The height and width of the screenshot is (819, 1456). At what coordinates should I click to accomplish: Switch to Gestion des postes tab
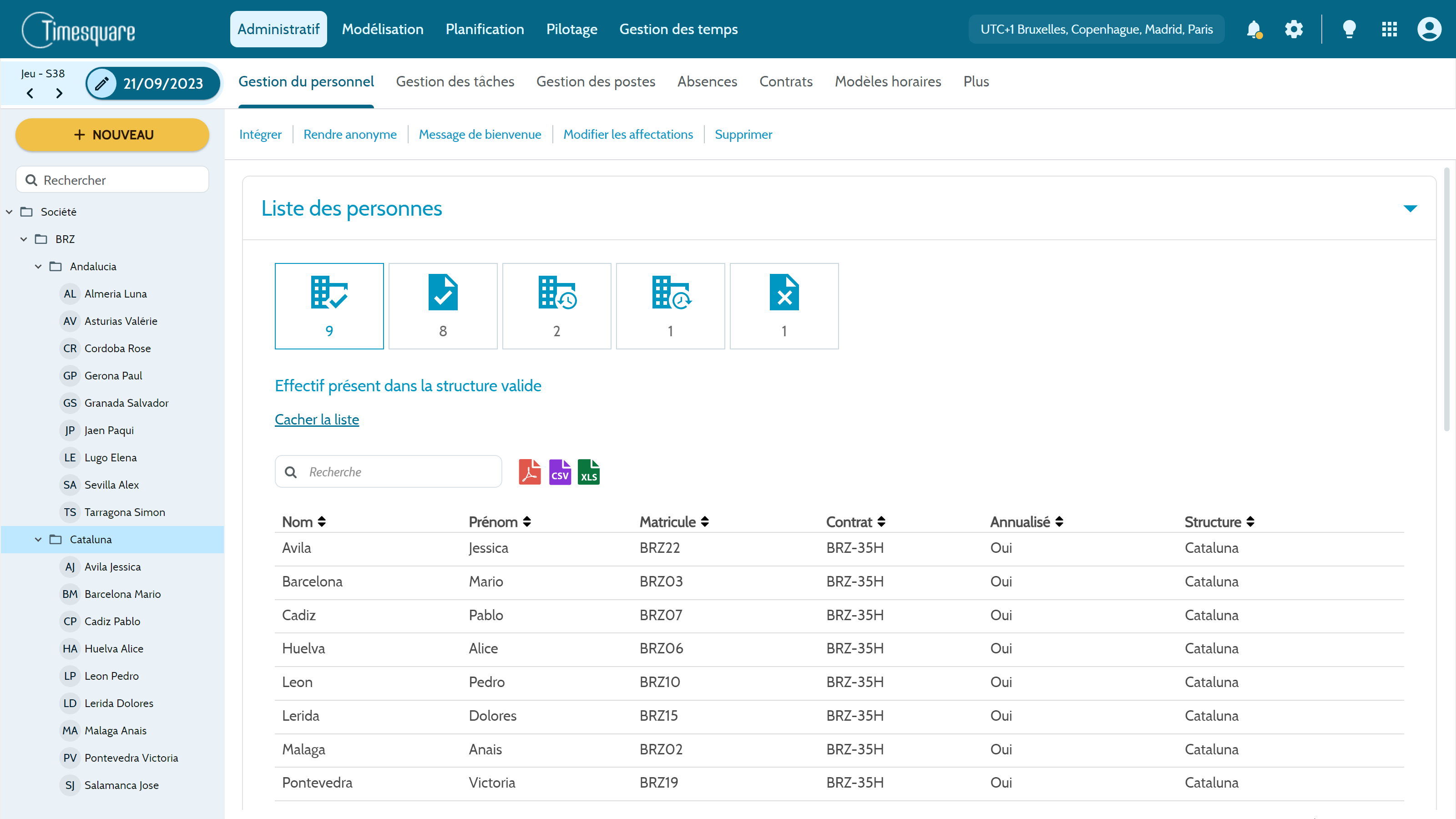click(596, 81)
